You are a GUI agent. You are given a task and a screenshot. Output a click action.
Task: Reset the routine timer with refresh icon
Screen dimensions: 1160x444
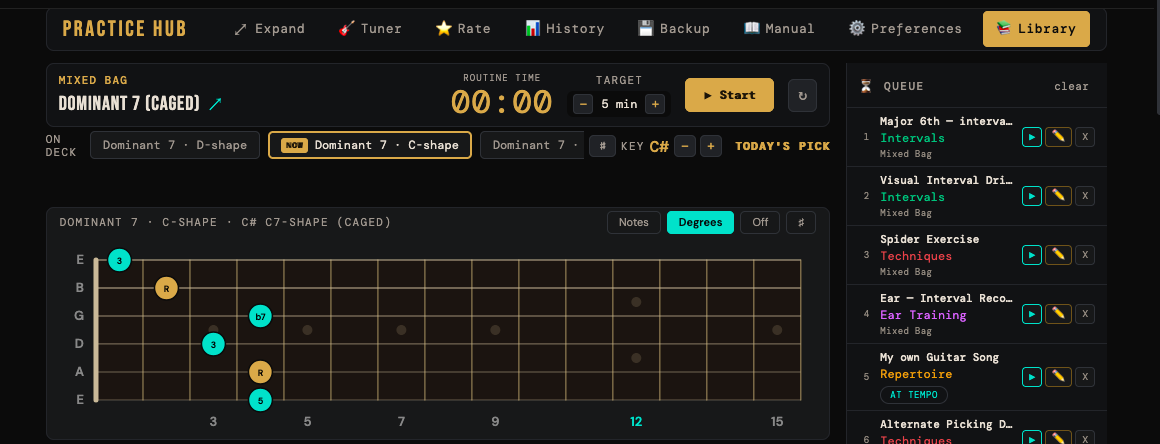tap(803, 95)
